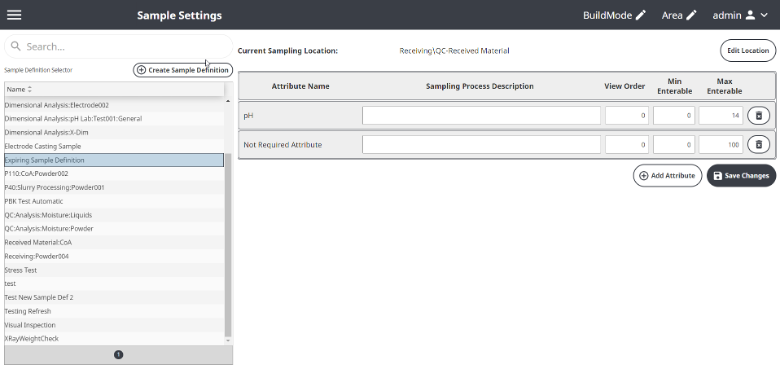Click pH Sampling Process Description field
The width and height of the screenshot is (780, 370).
point(481,115)
